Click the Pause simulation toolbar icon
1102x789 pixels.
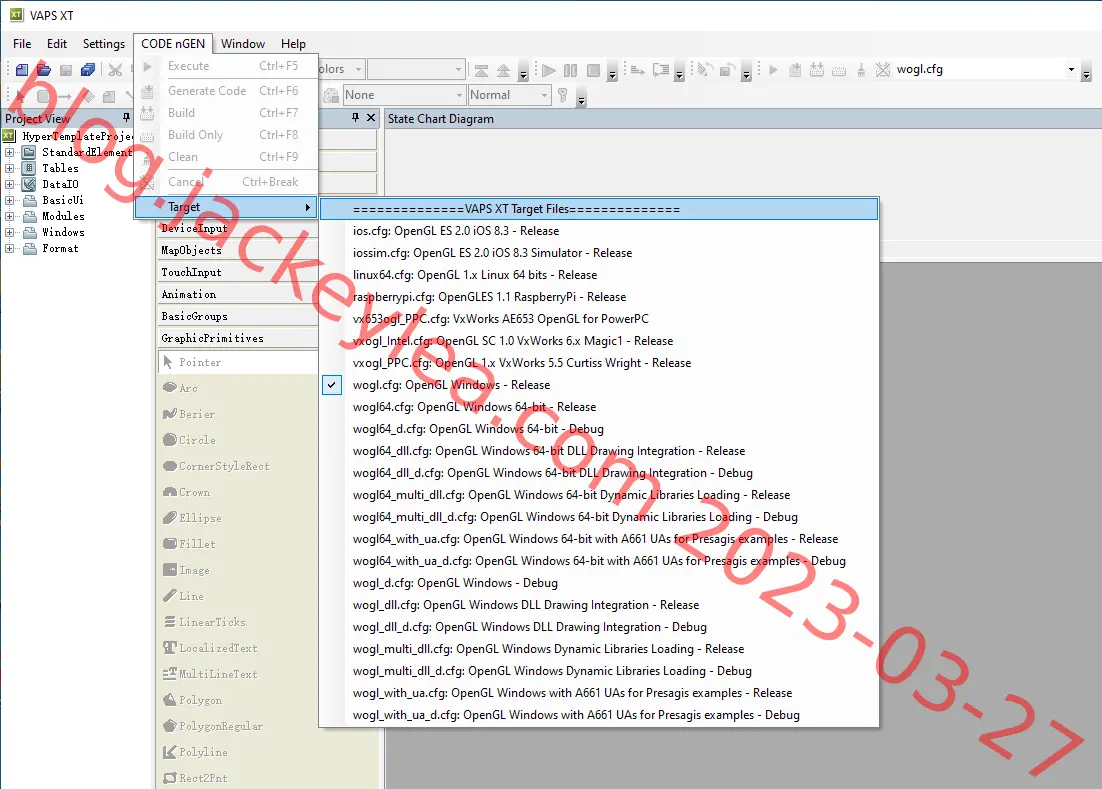tap(571, 70)
